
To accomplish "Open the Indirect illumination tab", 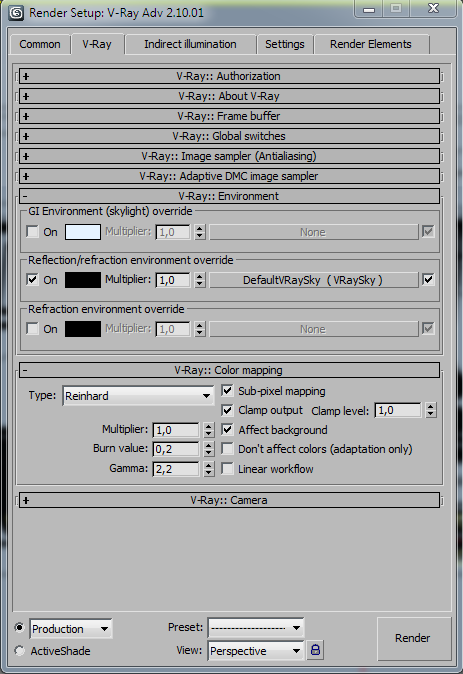I will pyautogui.click(x=190, y=44).
